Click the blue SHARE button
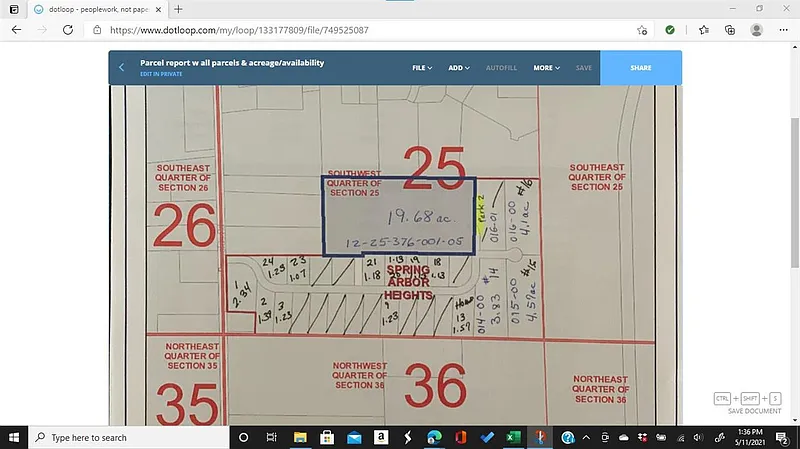This screenshot has height=449, width=800. [x=641, y=68]
